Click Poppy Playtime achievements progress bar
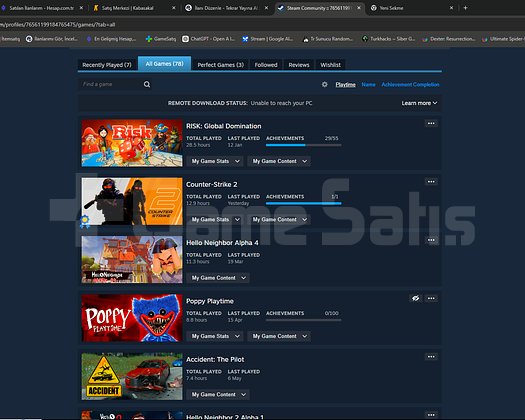The height and width of the screenshot is (420, 525). [x=303, y=320]
